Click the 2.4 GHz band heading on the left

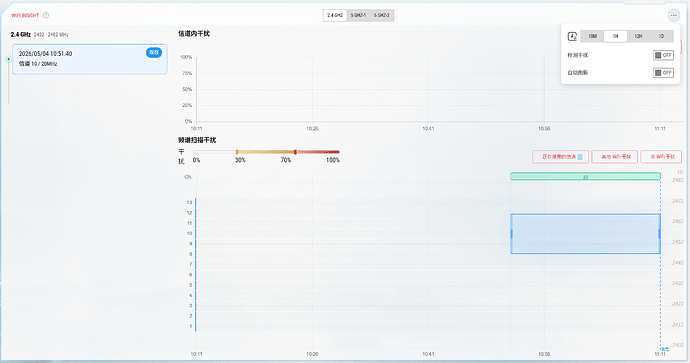(21, 34)
